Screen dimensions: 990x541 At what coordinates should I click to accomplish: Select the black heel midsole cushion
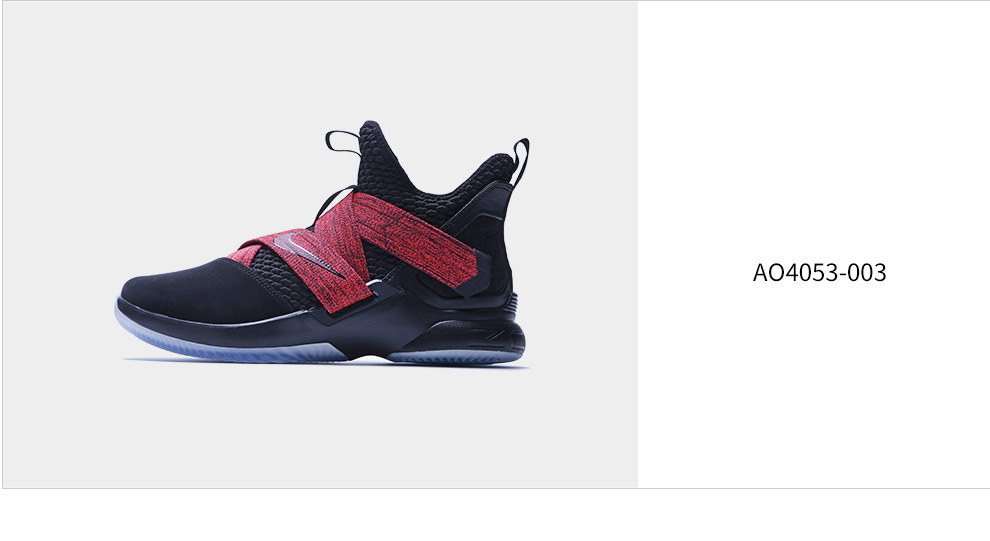click(467, 333)
